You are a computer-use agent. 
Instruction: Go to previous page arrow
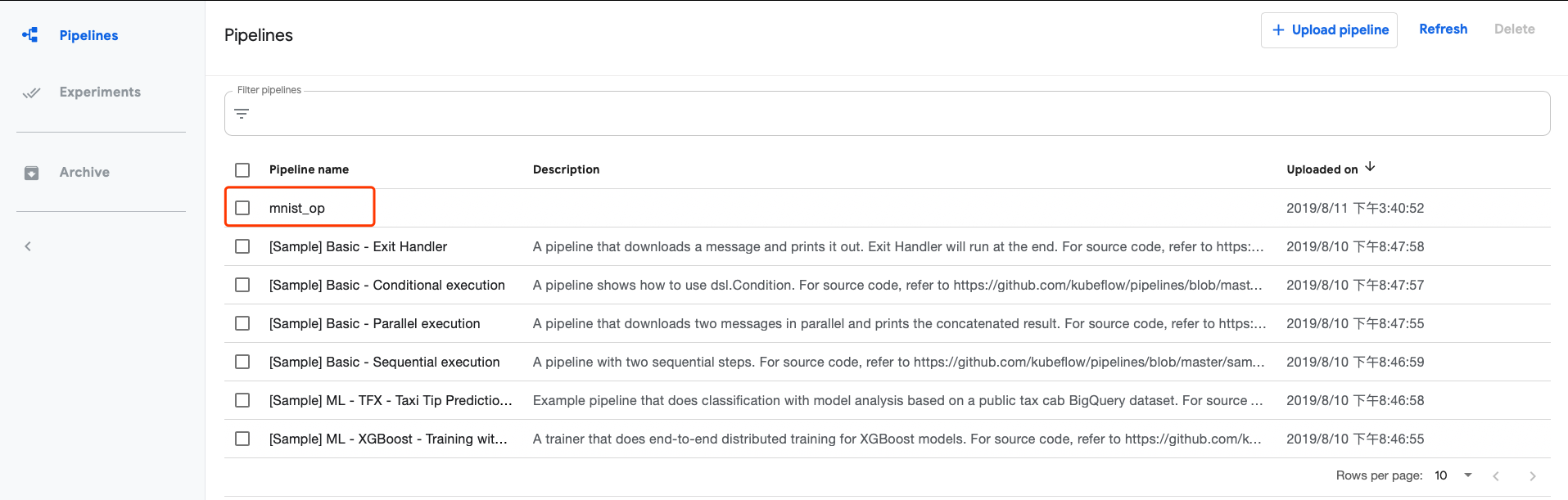coord(1495,475)
